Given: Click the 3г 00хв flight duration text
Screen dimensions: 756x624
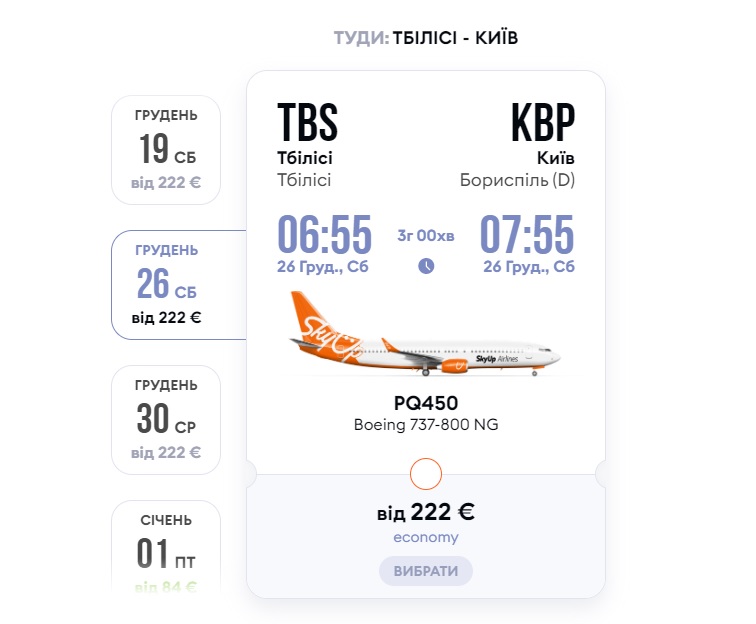Looking at the screenshot, I should (x=426, y=237).
